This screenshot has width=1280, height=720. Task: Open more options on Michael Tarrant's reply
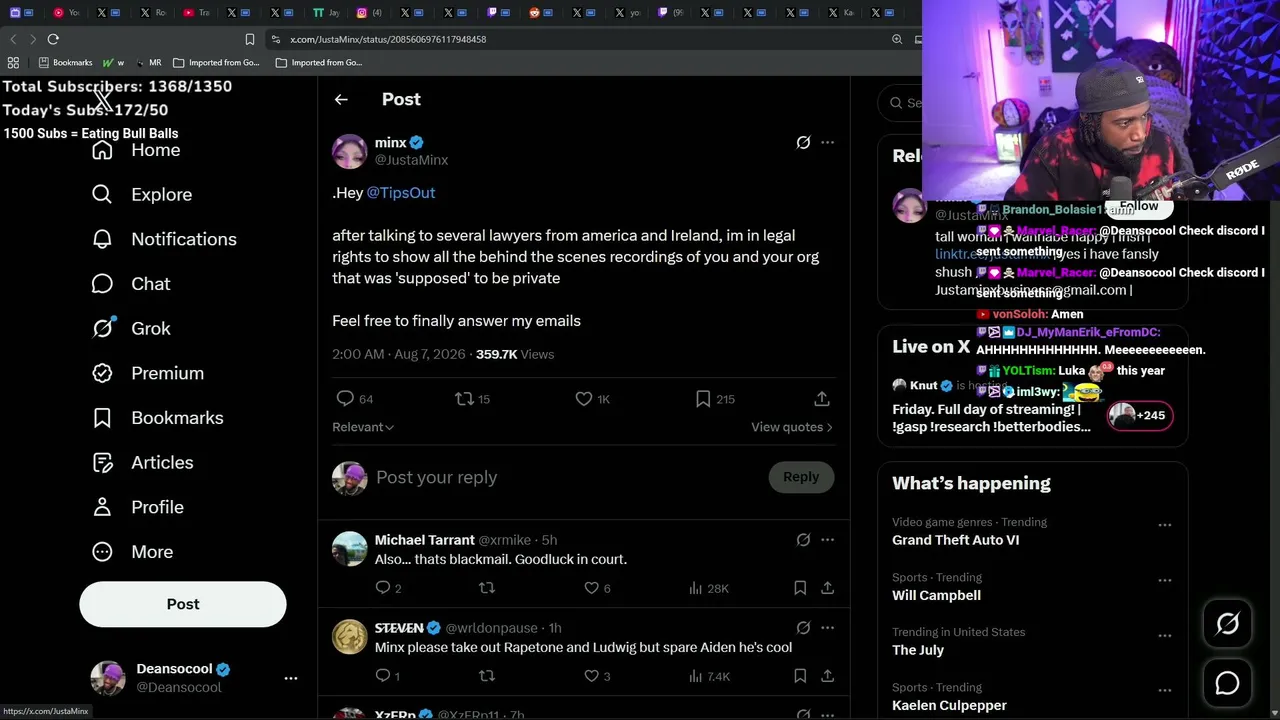point(827,540)
